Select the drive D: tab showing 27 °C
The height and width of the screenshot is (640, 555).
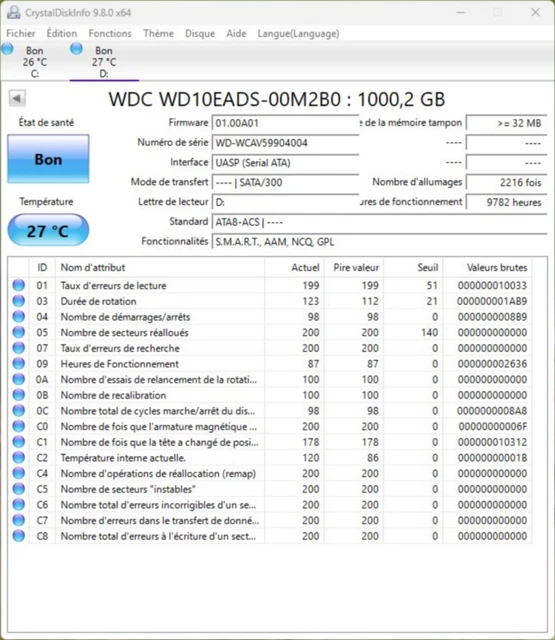pos(104,62)
